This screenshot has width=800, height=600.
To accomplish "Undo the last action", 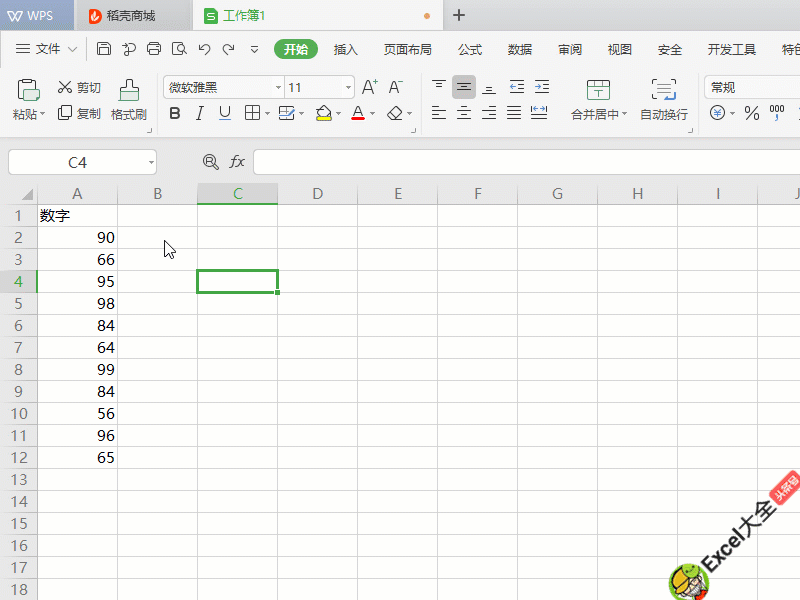I will (x=204, y=49).
